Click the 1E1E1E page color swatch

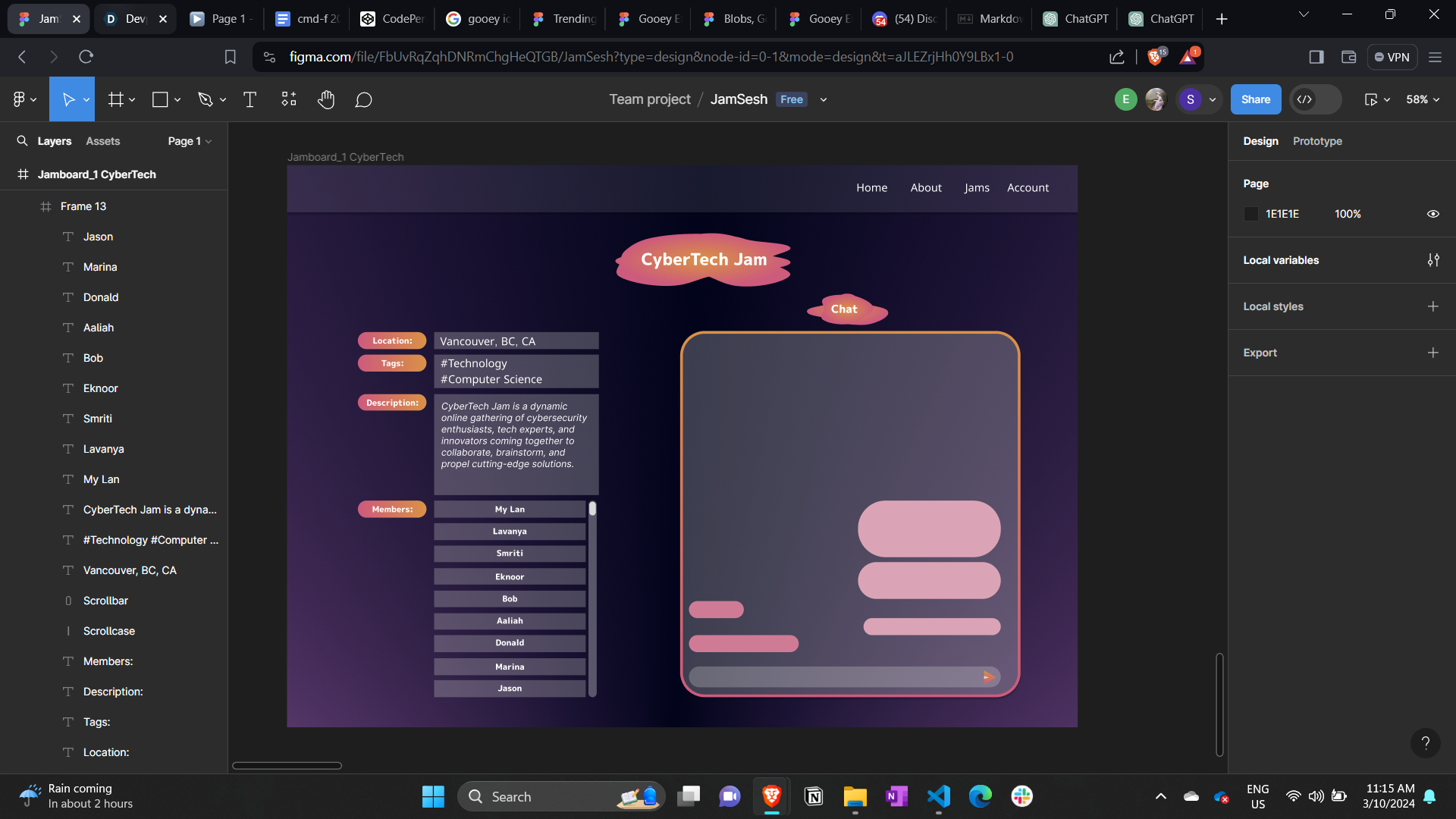click(x=1251, y=214)
